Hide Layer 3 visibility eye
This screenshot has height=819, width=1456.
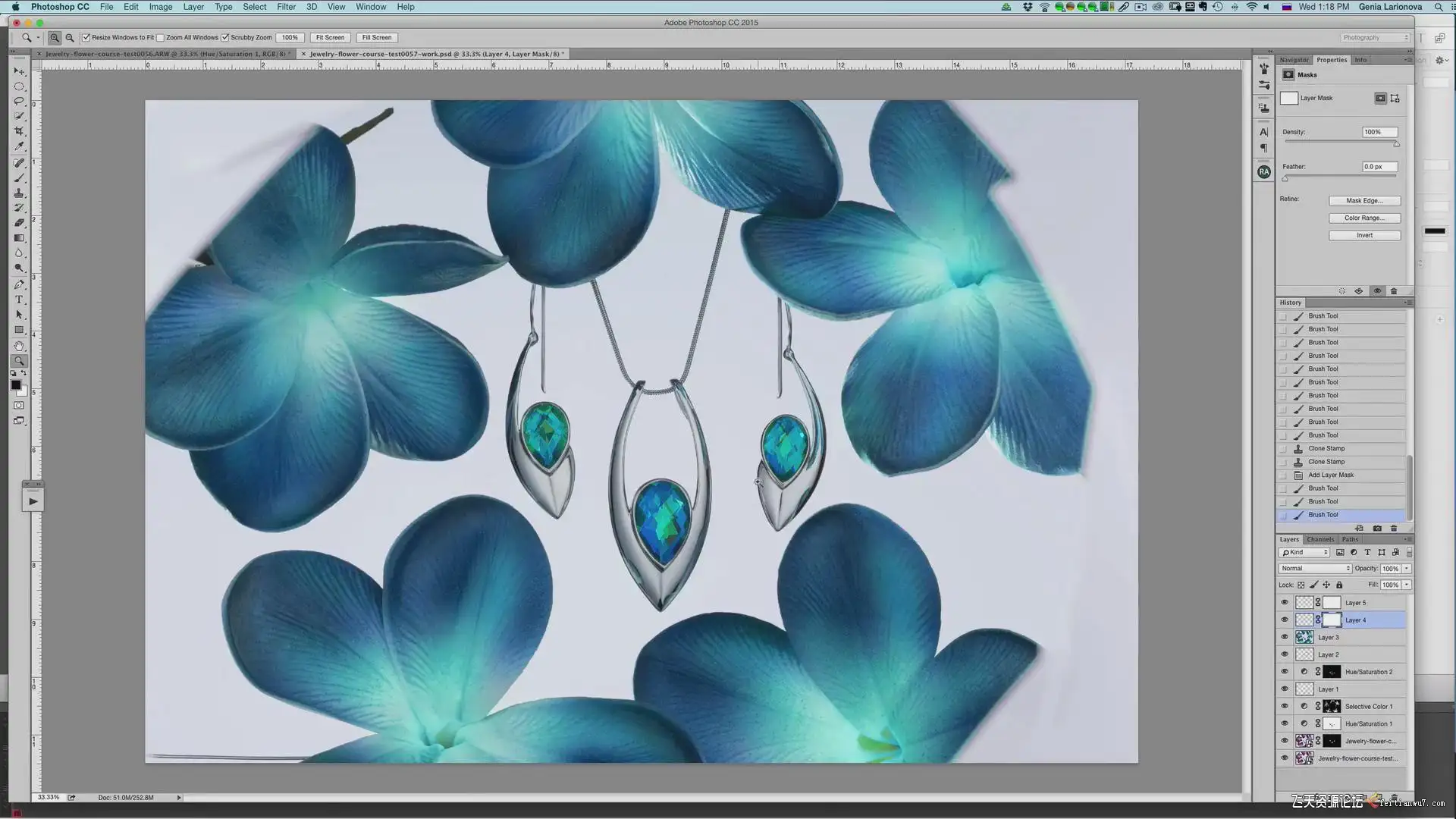(x=1285, y=637)
